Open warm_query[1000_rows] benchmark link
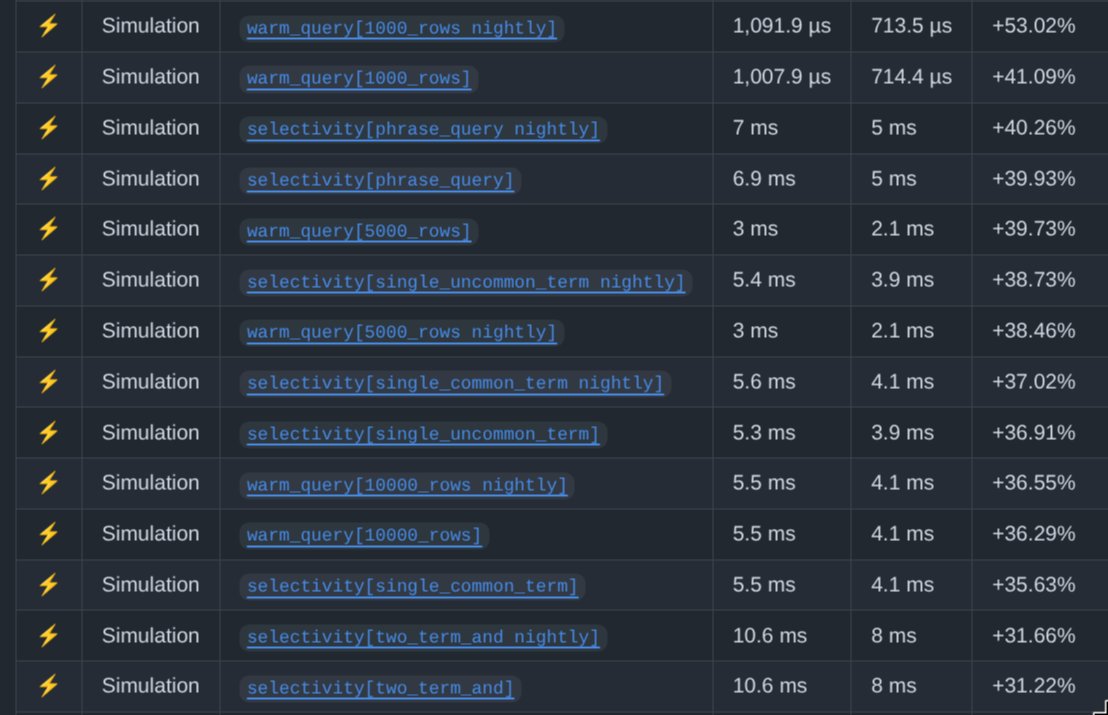The image size is (1108, 715). point(358,78)
